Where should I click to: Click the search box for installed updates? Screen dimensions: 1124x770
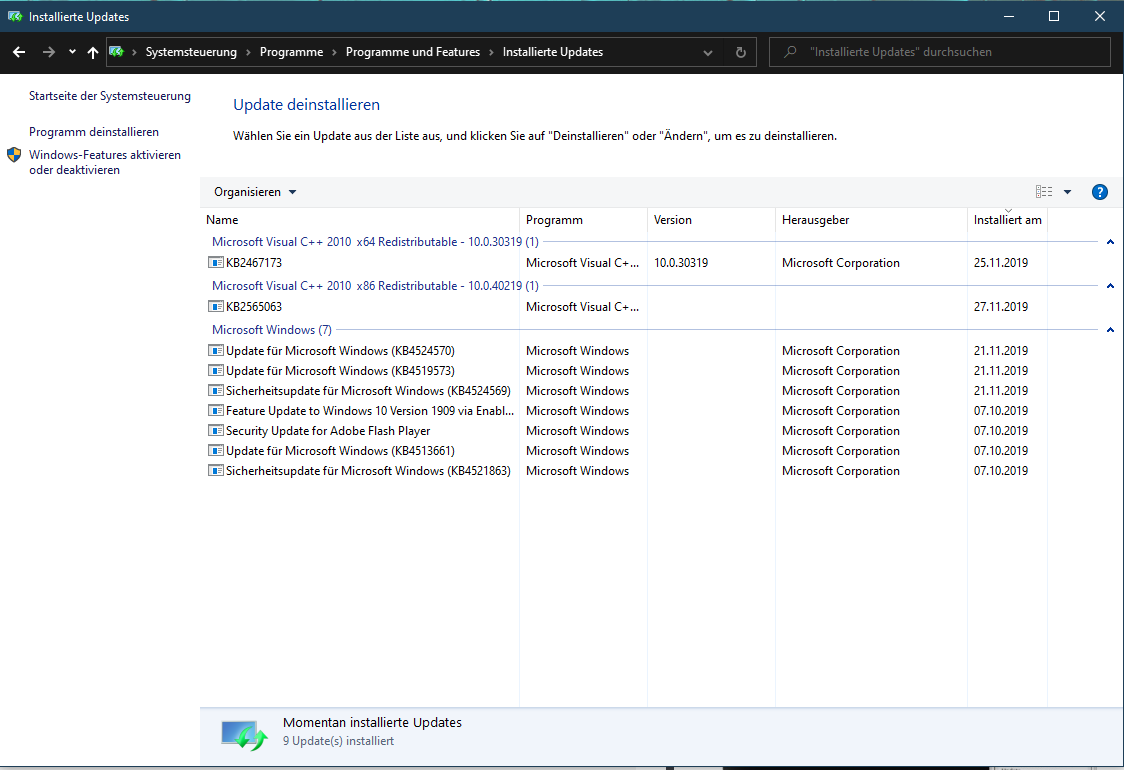pos(940,52)
